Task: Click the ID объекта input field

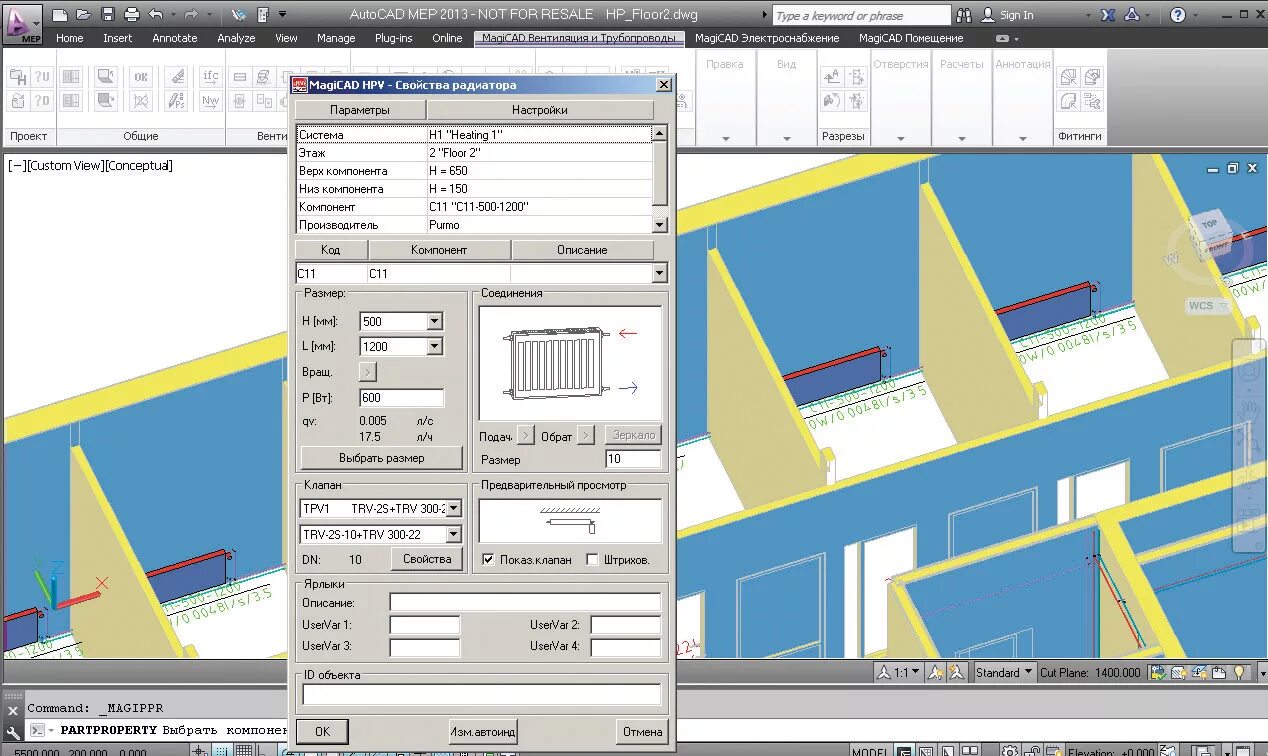Action: tap(482, 694)
